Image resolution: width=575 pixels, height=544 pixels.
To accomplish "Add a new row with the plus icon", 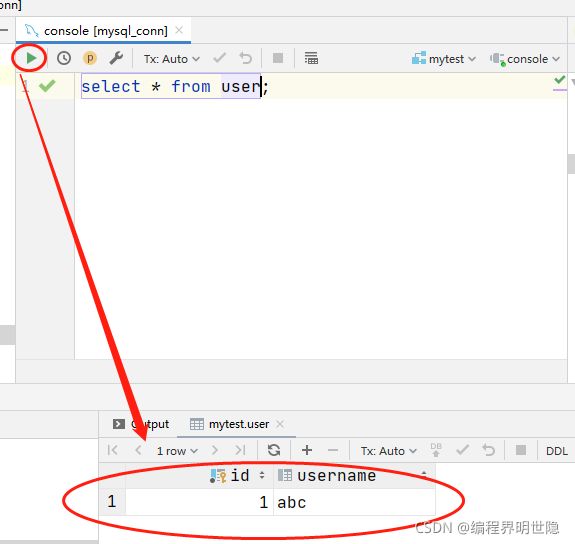I will [307, 450].
